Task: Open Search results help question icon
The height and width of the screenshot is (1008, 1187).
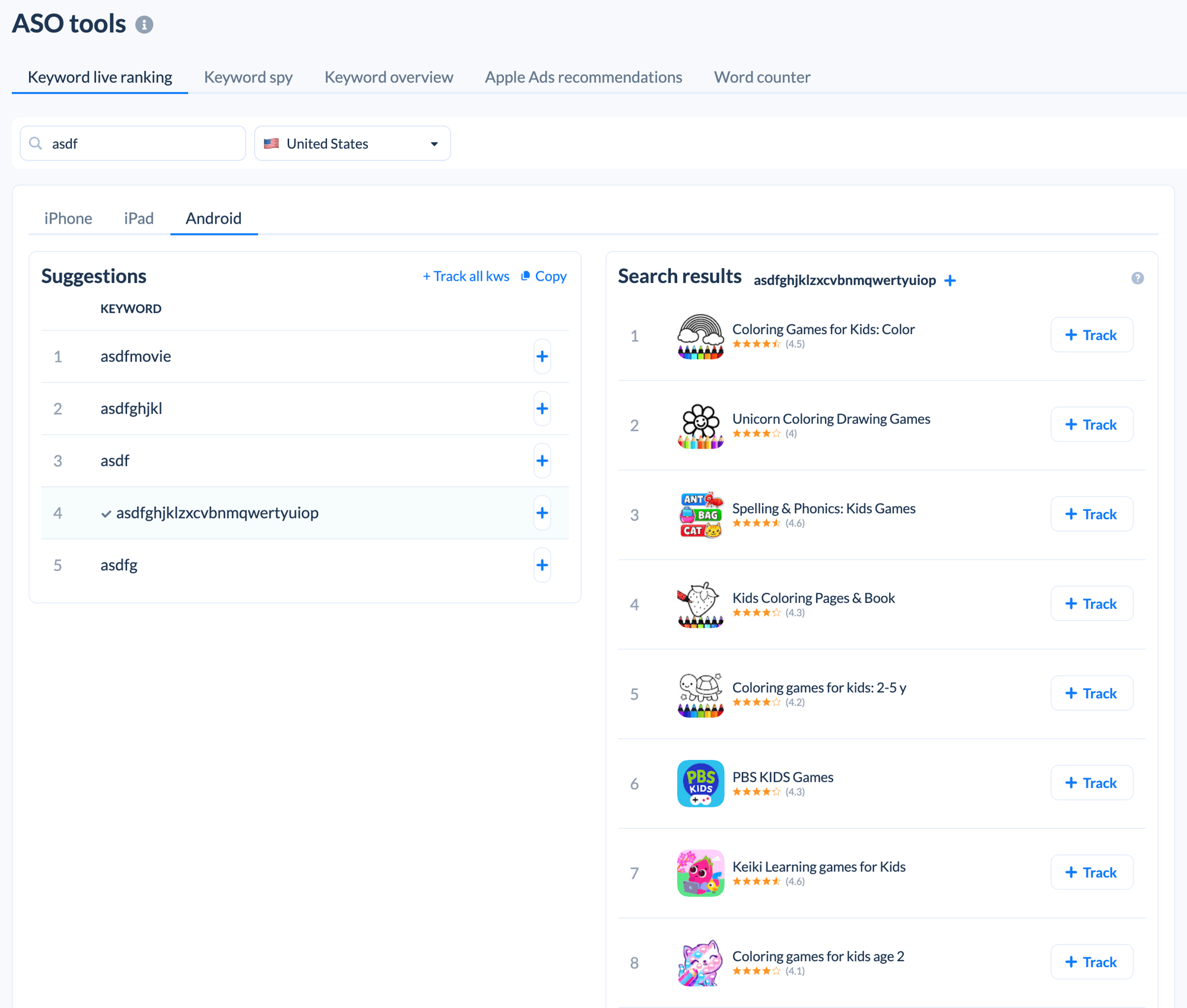Action: click(1137, 278)
